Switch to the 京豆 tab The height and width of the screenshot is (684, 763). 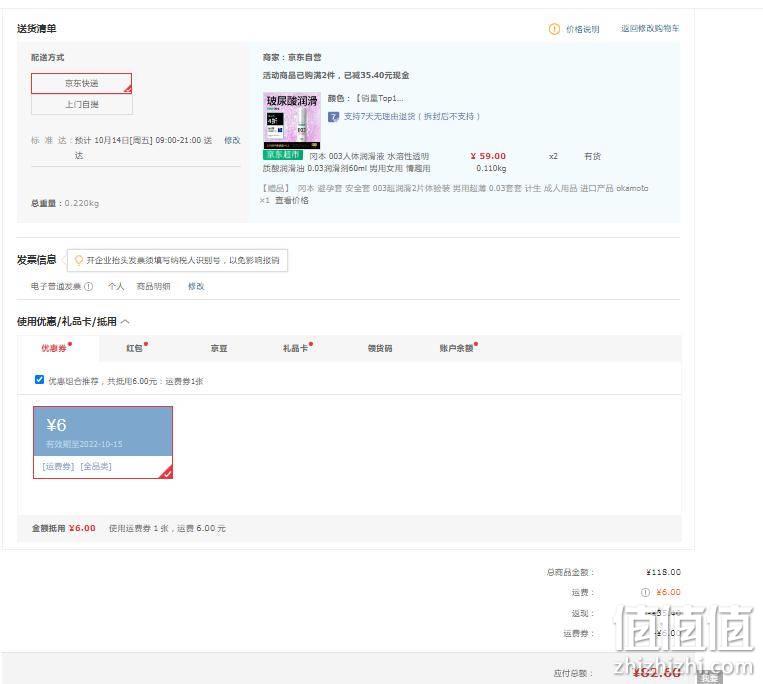pyautogui.click(x=219, y=348)
